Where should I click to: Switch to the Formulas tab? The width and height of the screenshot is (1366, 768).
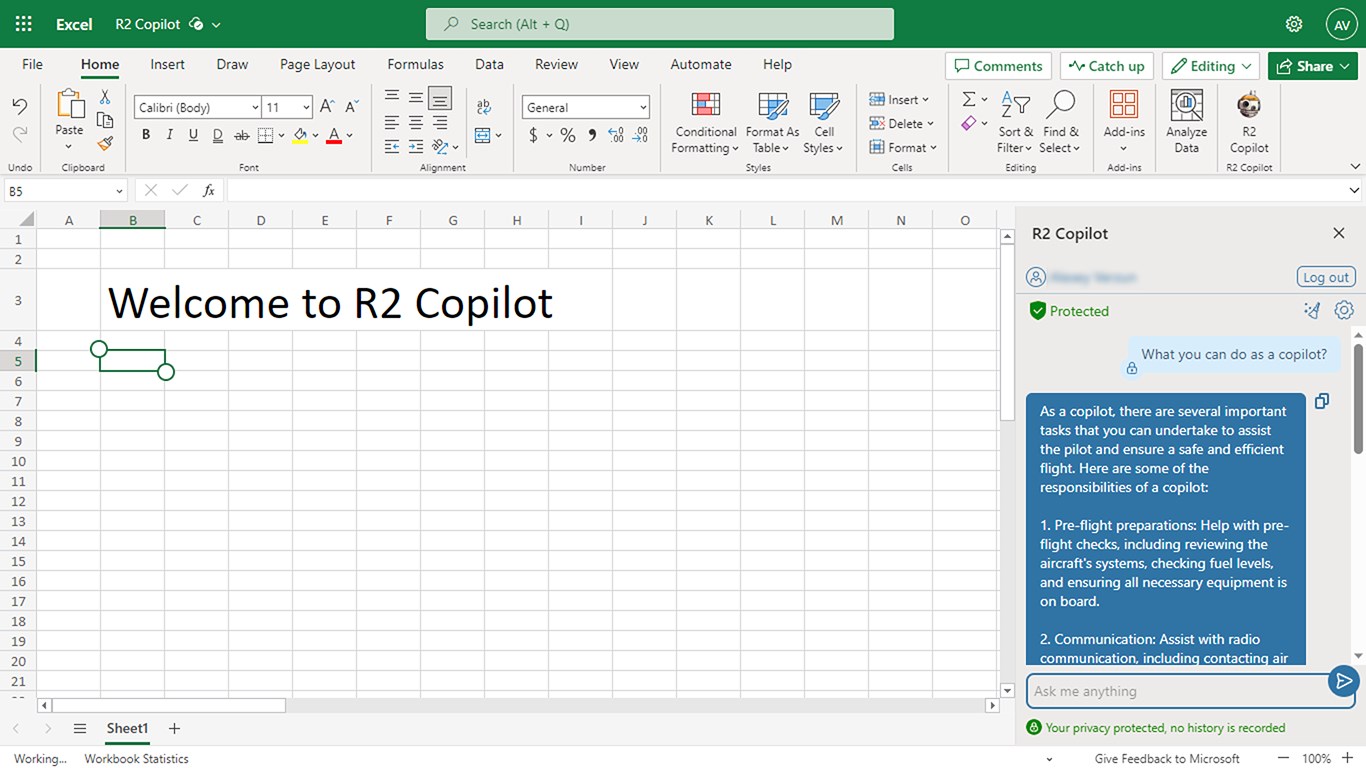[415, 64]
